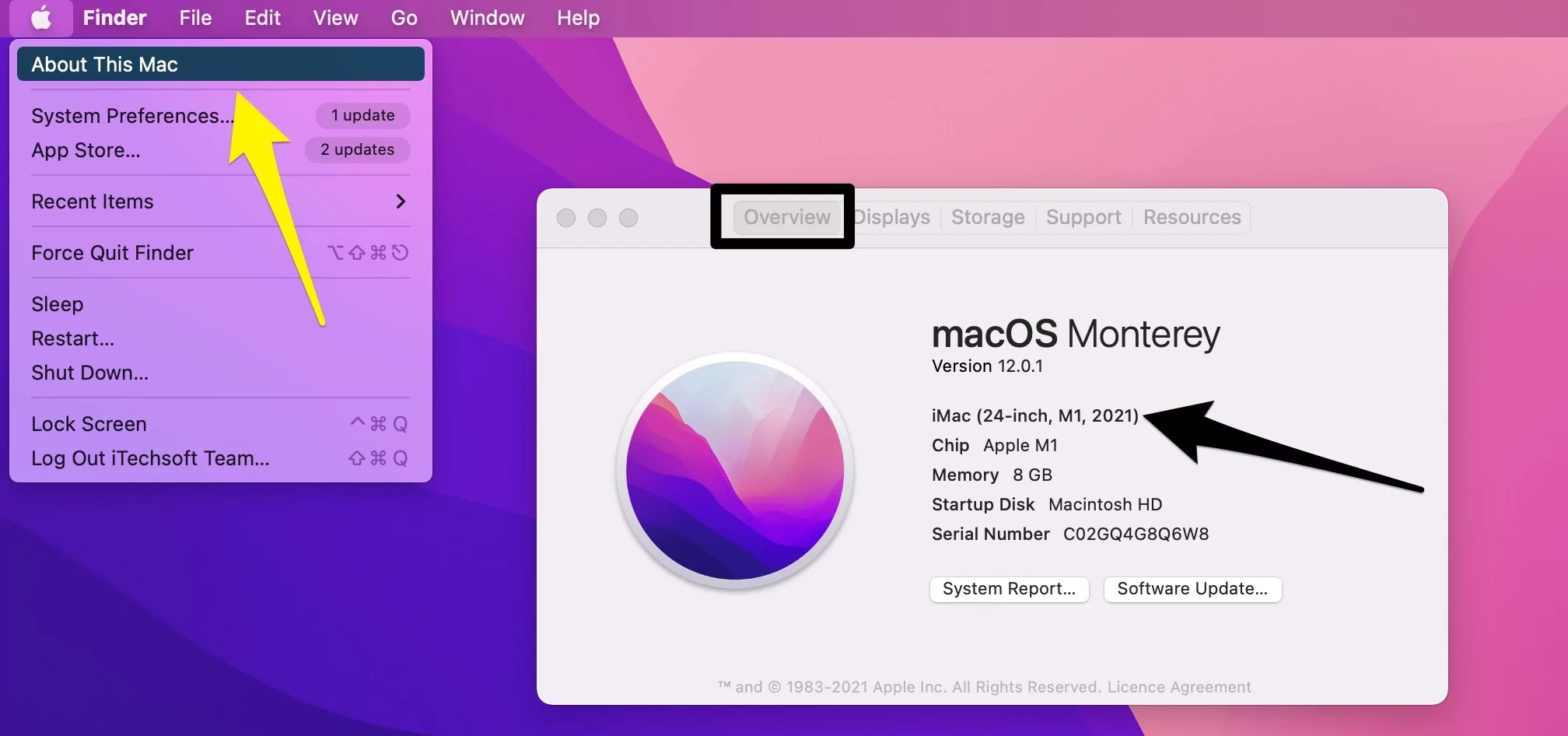Open the Support tab
Viewport: 1568px width, 736px height.
(x=1083, y=217)
